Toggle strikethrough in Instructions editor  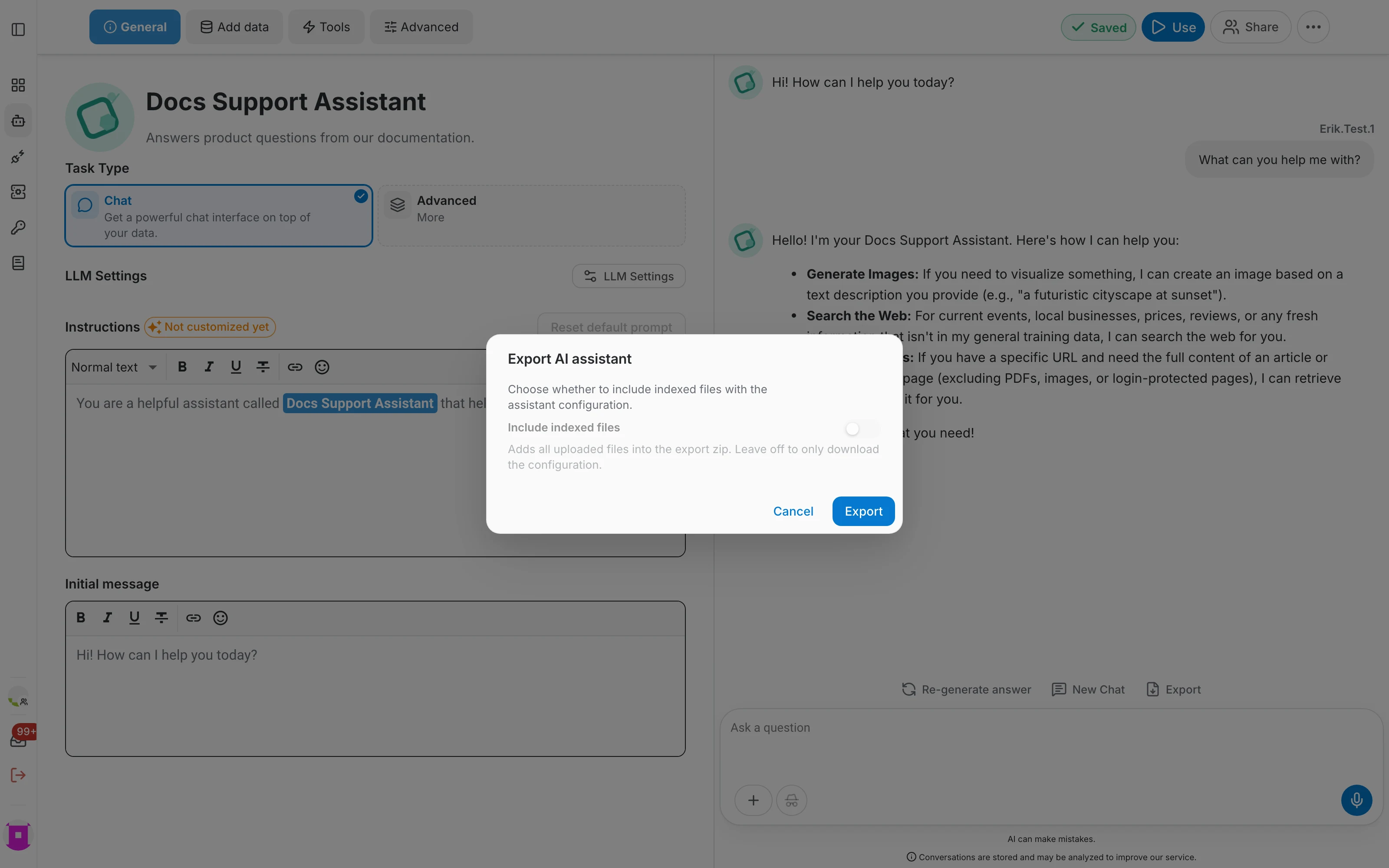263,367
